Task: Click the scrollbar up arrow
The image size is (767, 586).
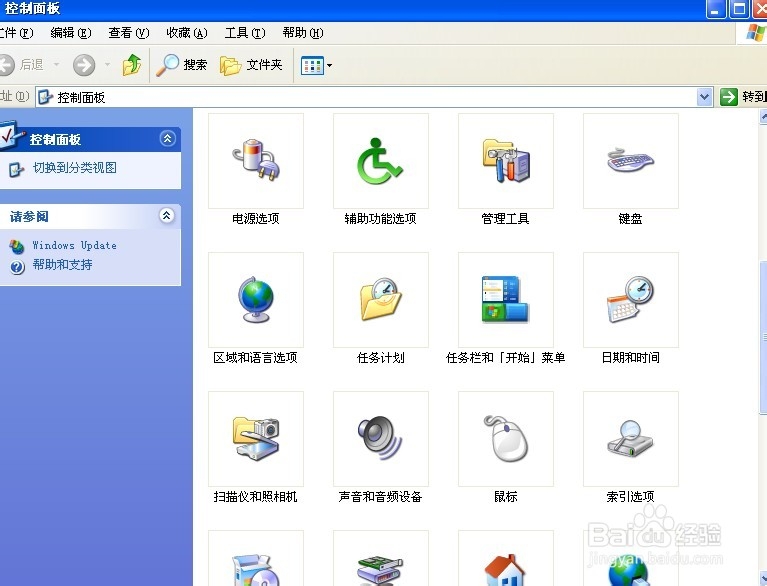Action: (x=763, y=116)
